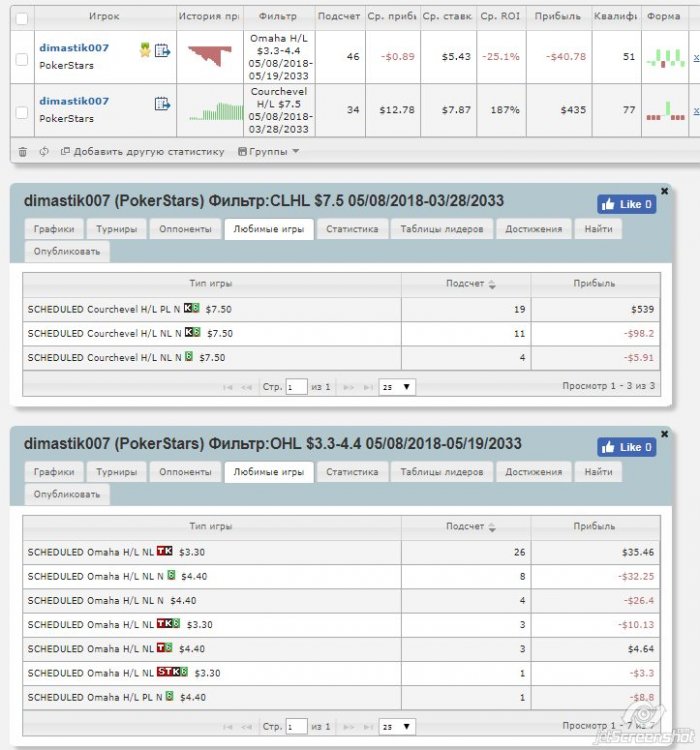Open Оппоненты tab in the CLHL panel
Screen dimensions: 700x750
pos(185,229)
